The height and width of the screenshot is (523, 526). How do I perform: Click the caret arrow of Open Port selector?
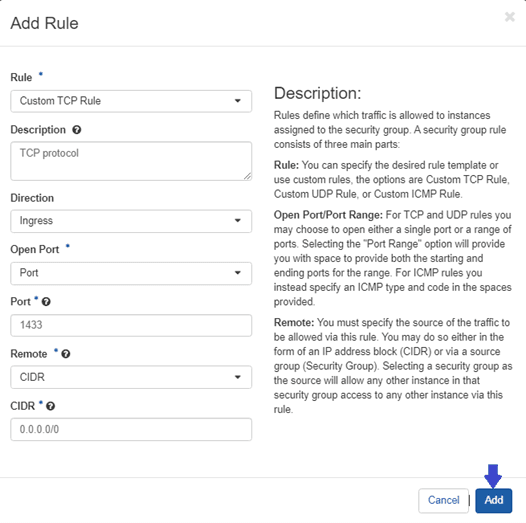pyautogui.click(x=238, y=273)
